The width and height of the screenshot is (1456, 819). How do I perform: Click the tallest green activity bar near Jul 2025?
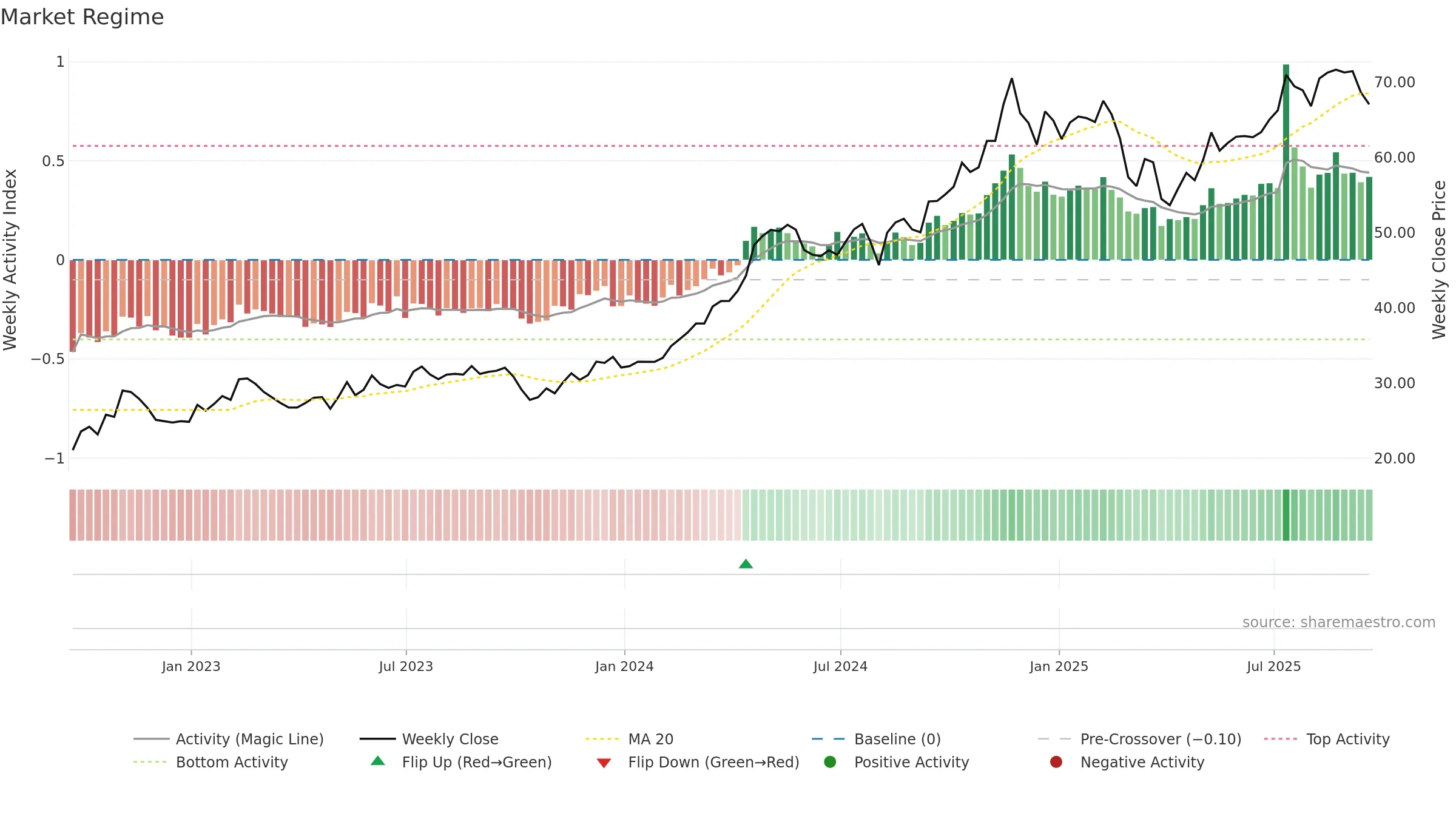[1286, 162]
